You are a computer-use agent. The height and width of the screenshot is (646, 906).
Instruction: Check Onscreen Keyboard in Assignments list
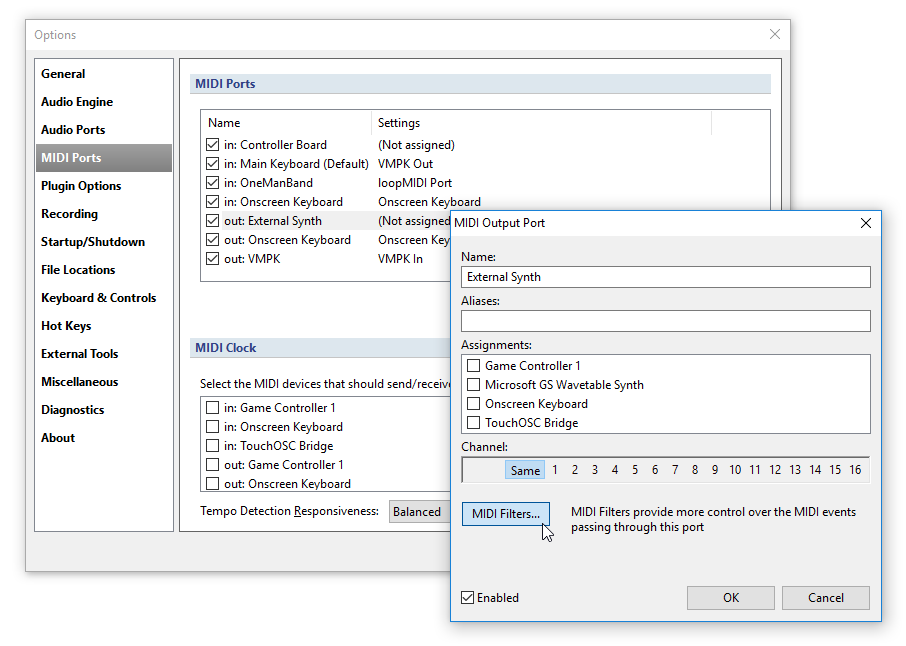474,404
